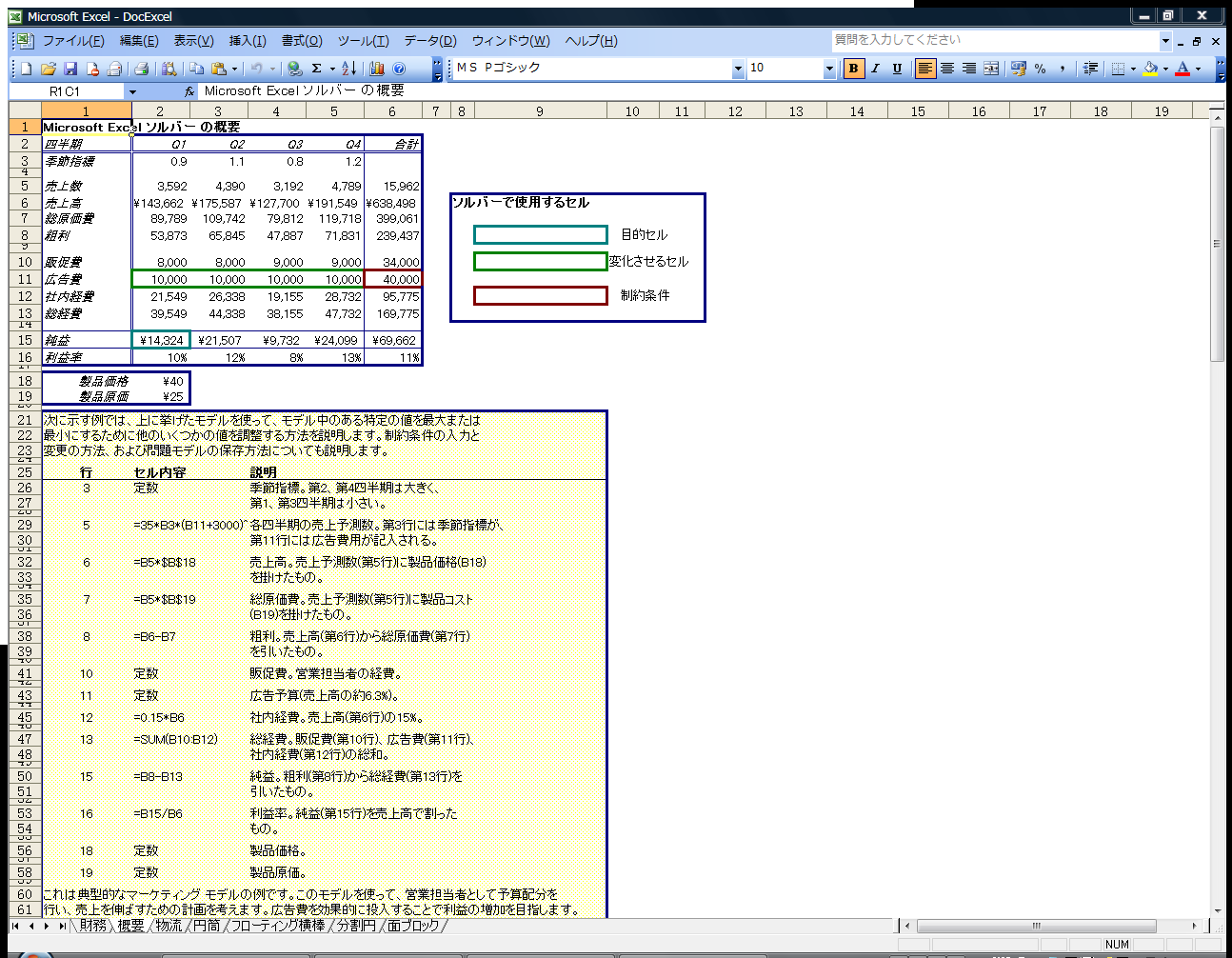Toggle left alignment

click(x=925, y=69)
